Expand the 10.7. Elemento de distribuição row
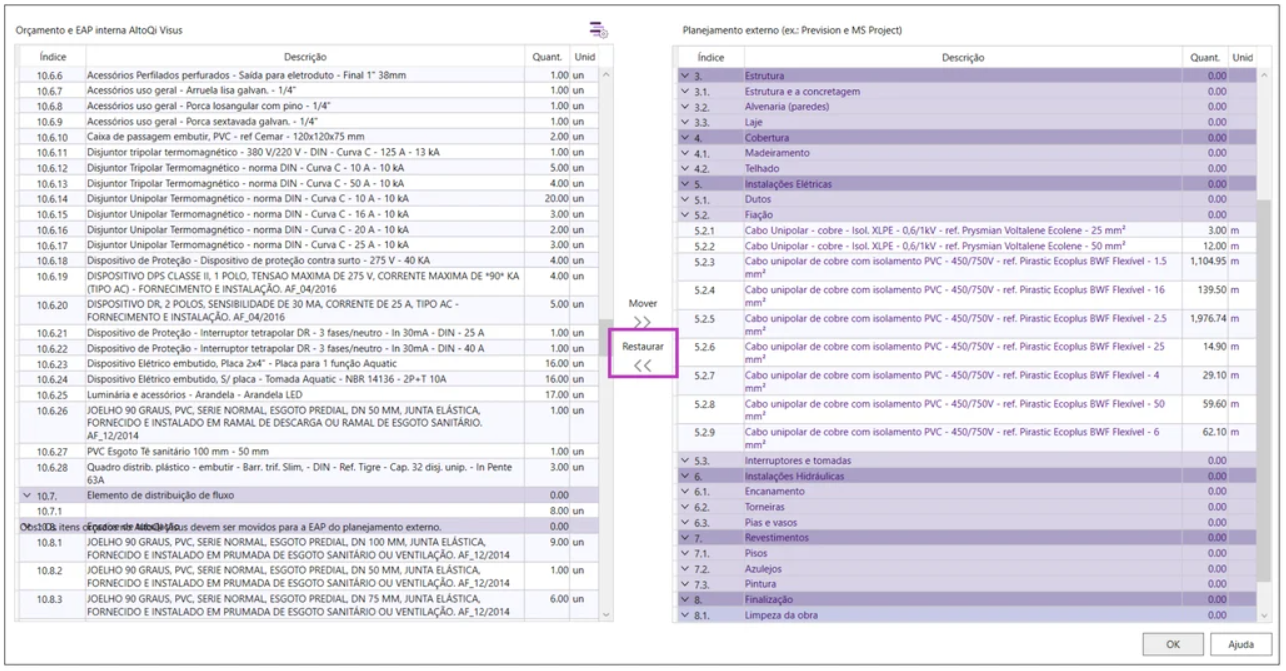Image resolution: width=1286 pixels, height=671 pixels. coord(26,494)
